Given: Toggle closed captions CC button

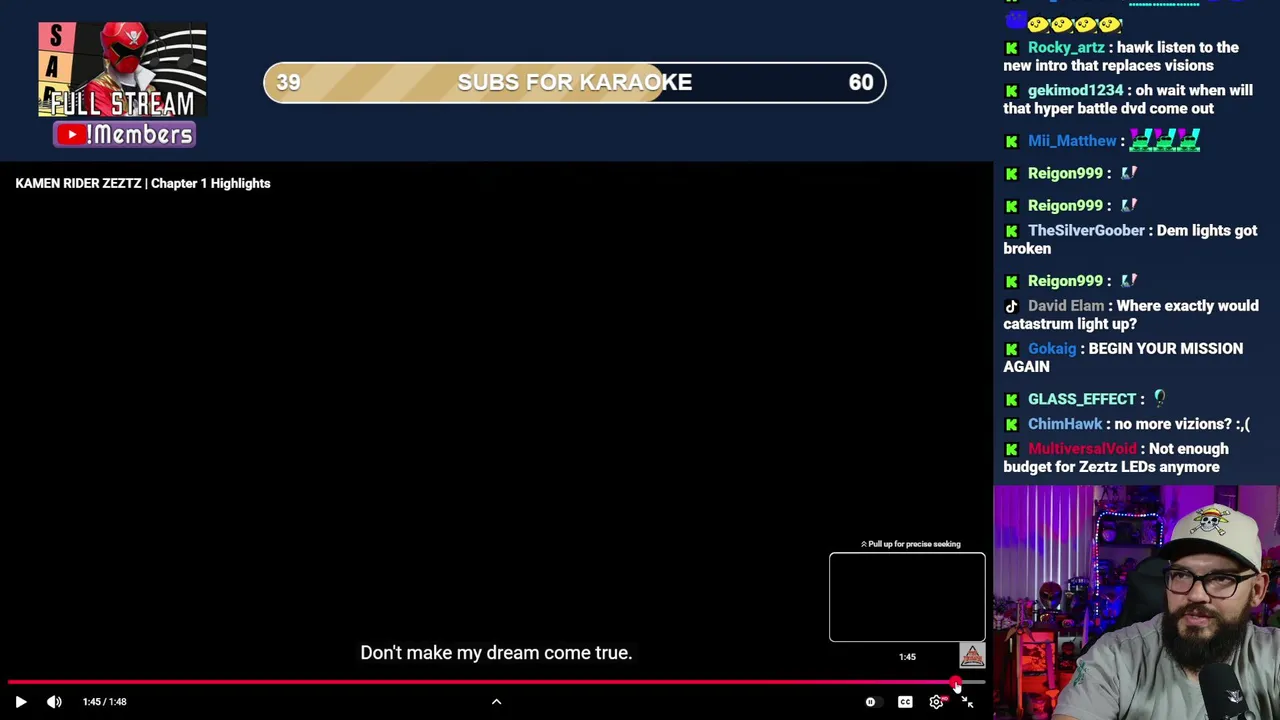Looking at the screenshot, I should (x=905, y=702).
